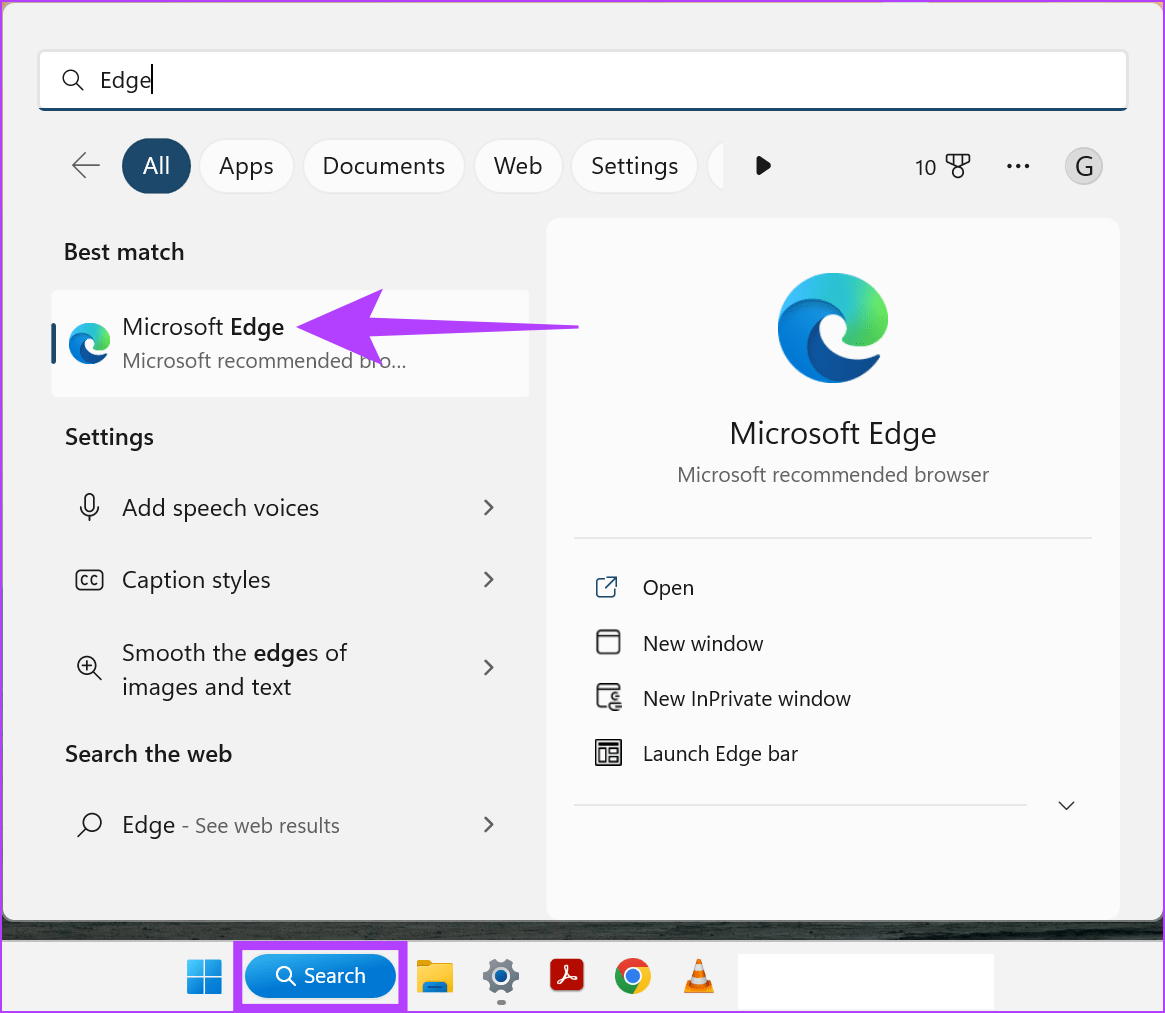Switch to the Apps filter tab

246,166
